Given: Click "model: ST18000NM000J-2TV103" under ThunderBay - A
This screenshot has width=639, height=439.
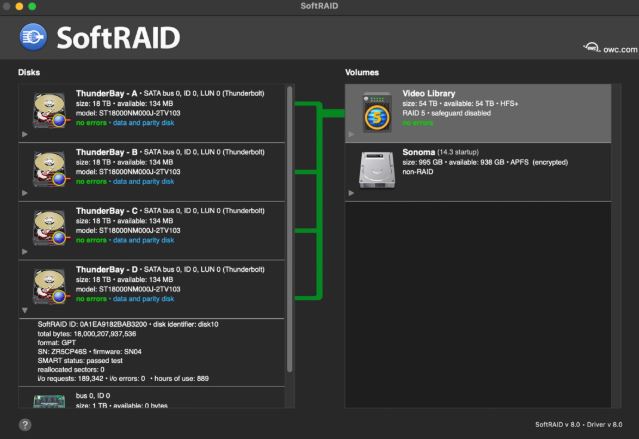Looking at the screenshot, I should [128, 113].
